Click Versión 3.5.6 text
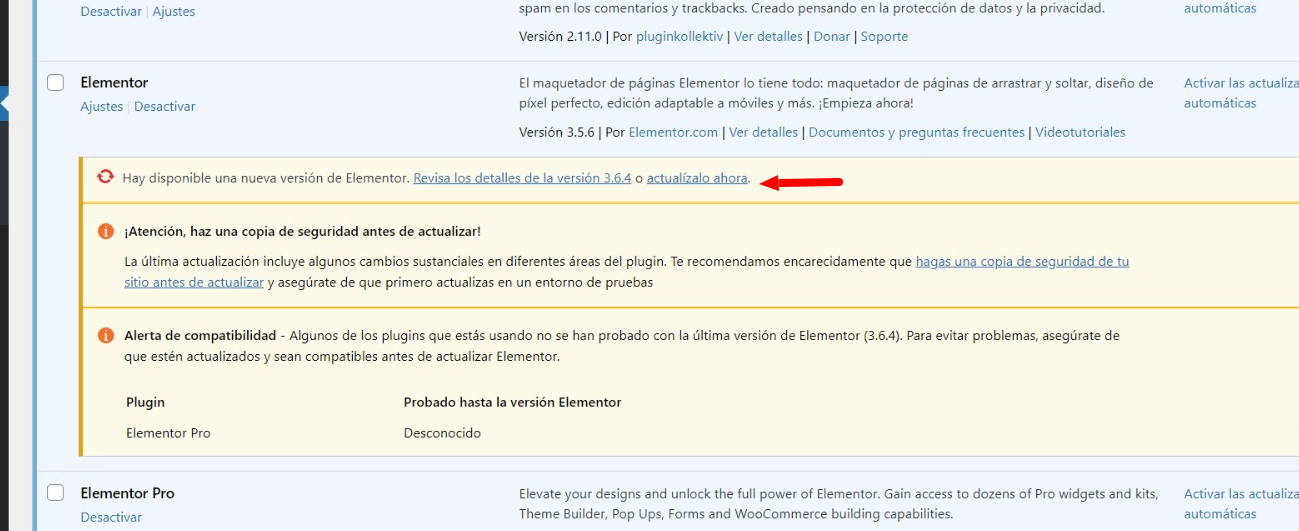Screen dimensions: 1299x531 tap(559, 132)
